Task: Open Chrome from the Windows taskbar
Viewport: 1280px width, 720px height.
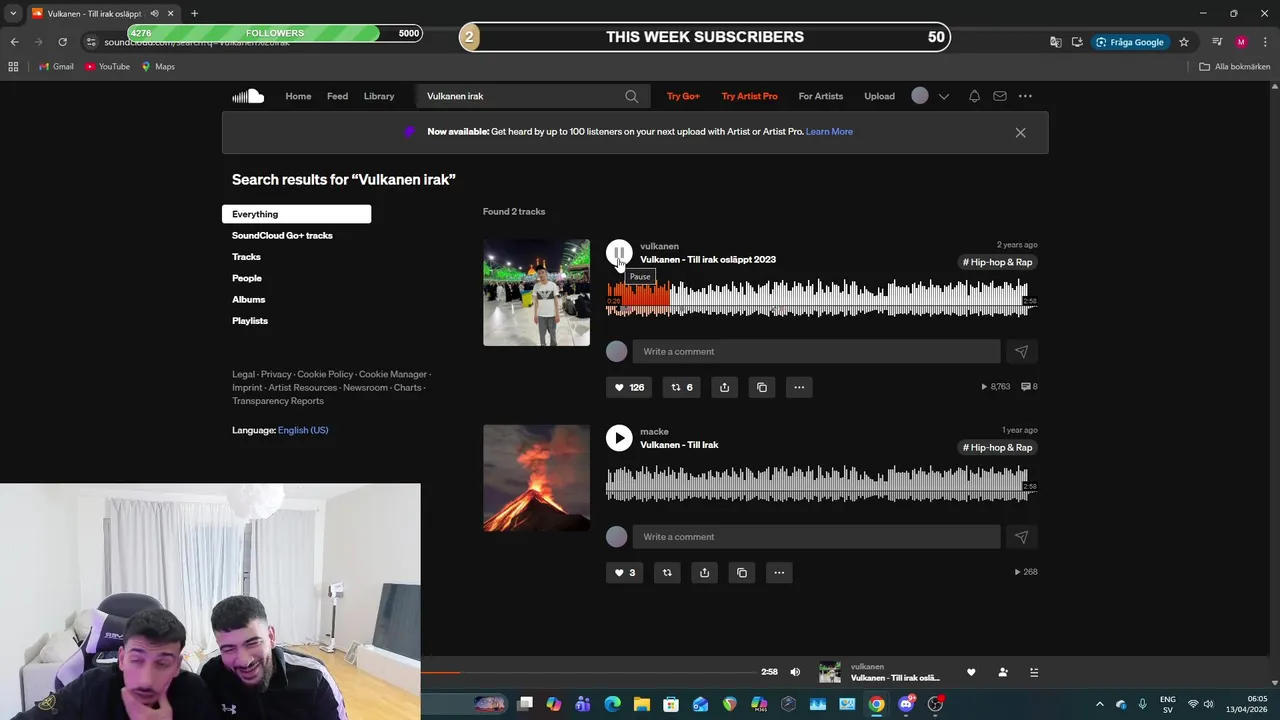Action: coord(876,704)
